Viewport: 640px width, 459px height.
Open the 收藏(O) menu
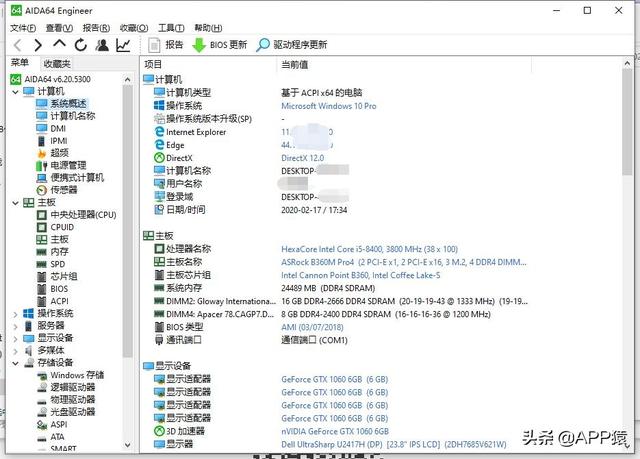point(134,28)
